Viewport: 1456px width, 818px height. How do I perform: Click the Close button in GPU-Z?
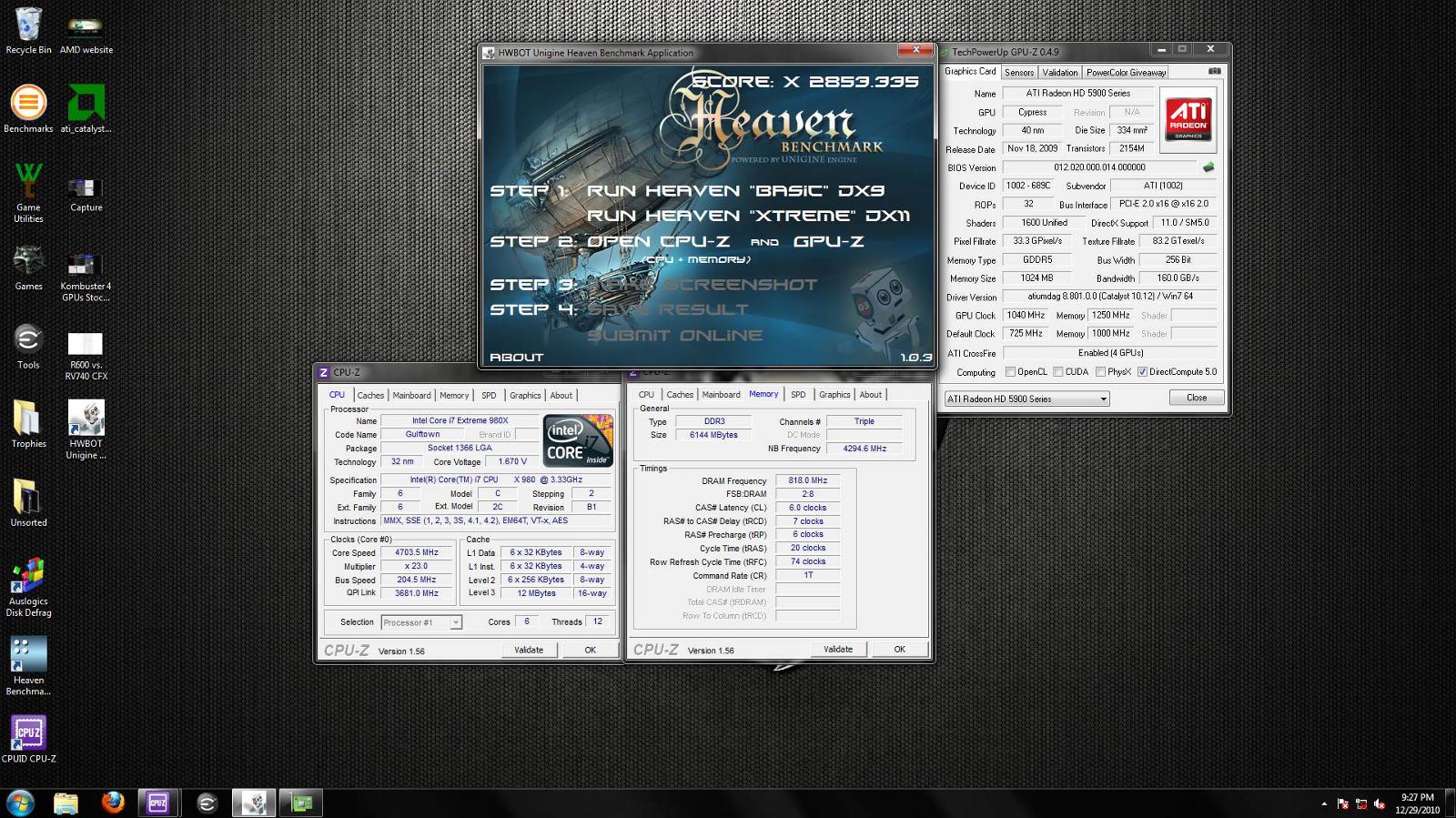point(1197,398)
